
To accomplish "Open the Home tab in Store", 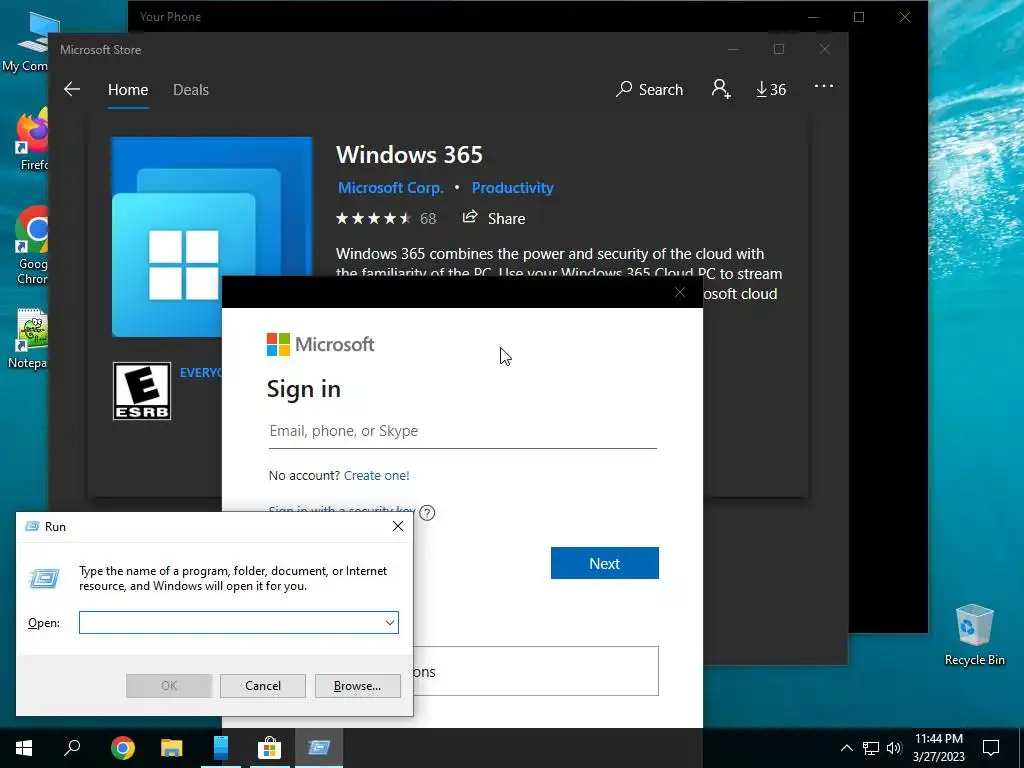I will (x=128, y=89).
